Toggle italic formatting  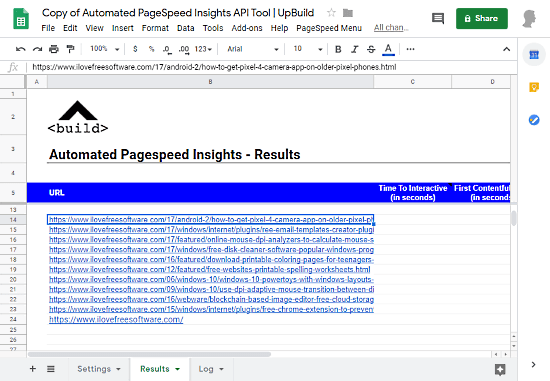[355, 49]
